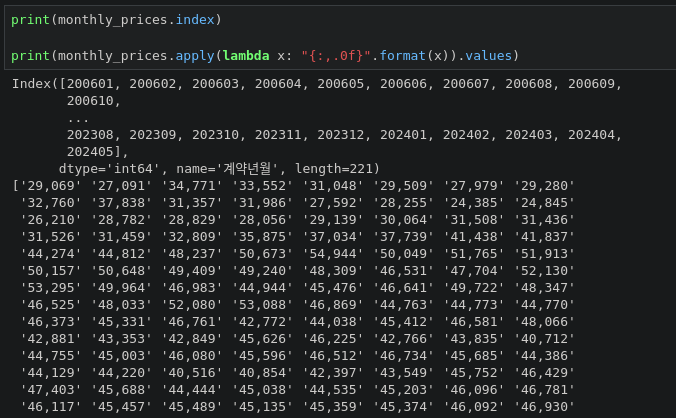Click the value '29,069'
The image size is (676, 418).
[x=51, y=186]
